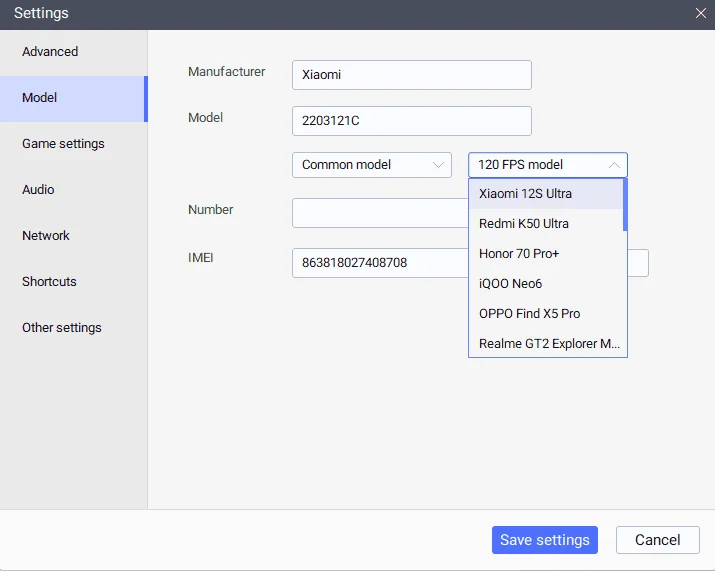Click the empty Number input field
The height and width of the screenshot is (571, 715).
click(x=380, y=213)
